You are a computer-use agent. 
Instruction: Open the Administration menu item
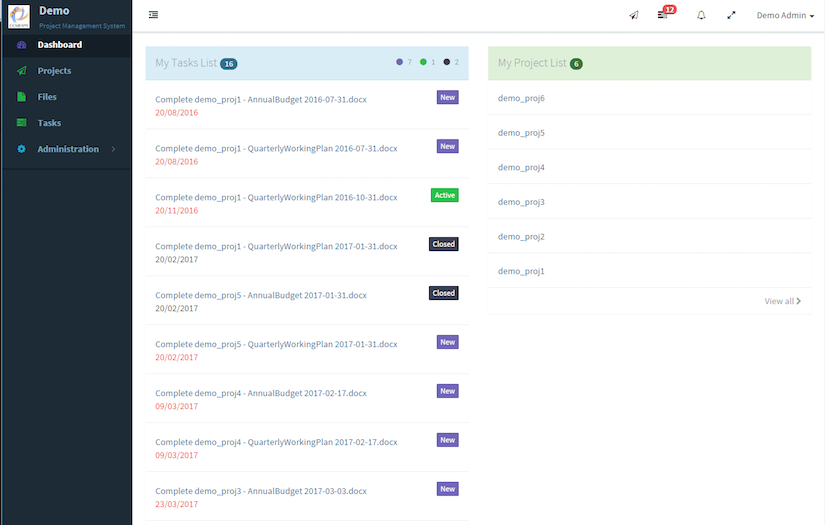coord(67,149)
